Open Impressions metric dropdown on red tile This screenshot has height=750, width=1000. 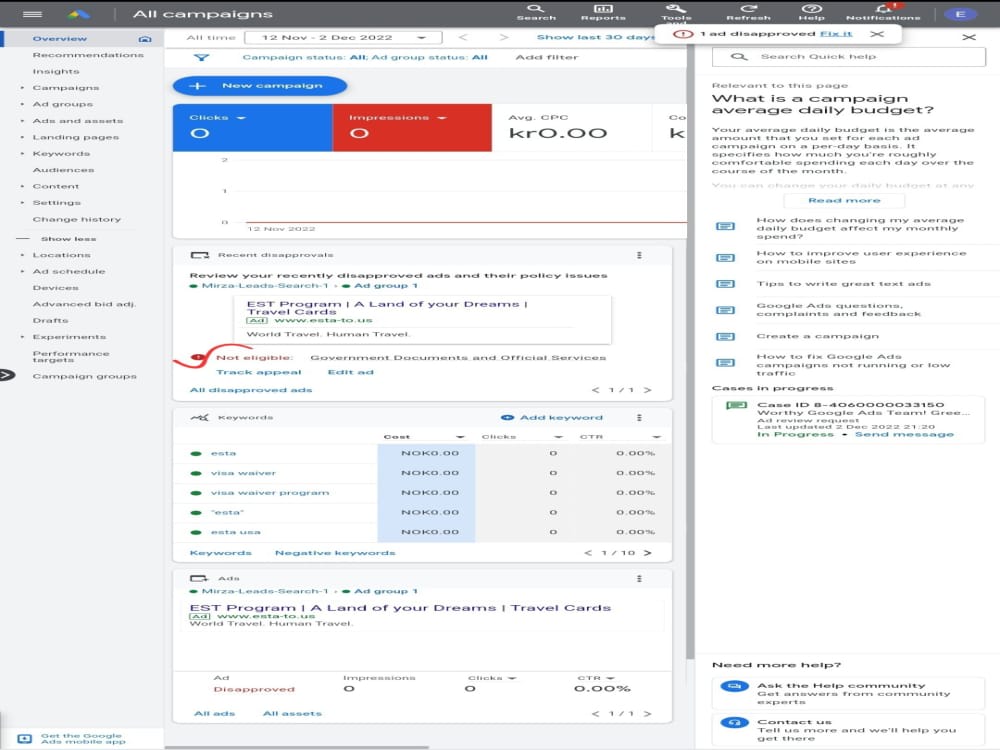(x=442, y=118)
